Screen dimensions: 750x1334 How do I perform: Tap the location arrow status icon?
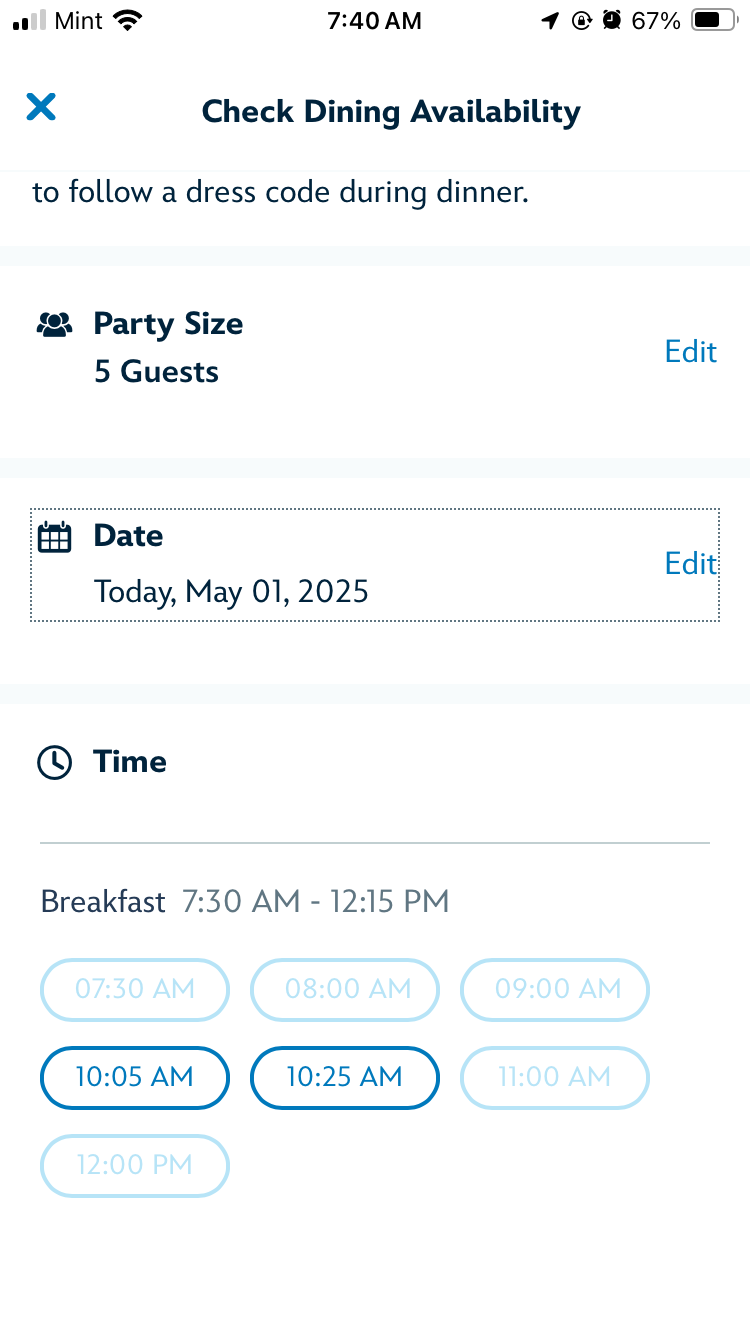[x=550, y=20]
